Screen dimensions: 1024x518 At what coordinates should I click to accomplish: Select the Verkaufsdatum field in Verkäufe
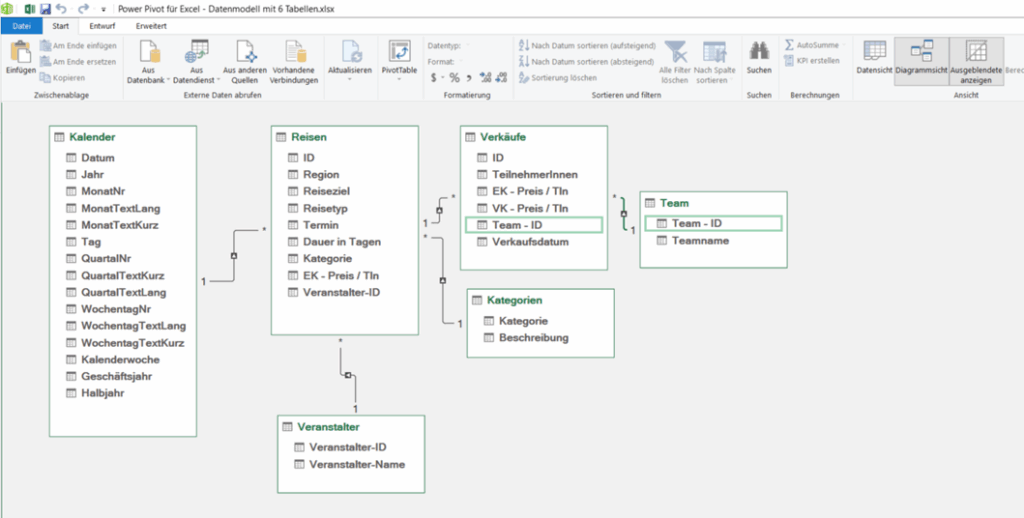click(530, 242)
